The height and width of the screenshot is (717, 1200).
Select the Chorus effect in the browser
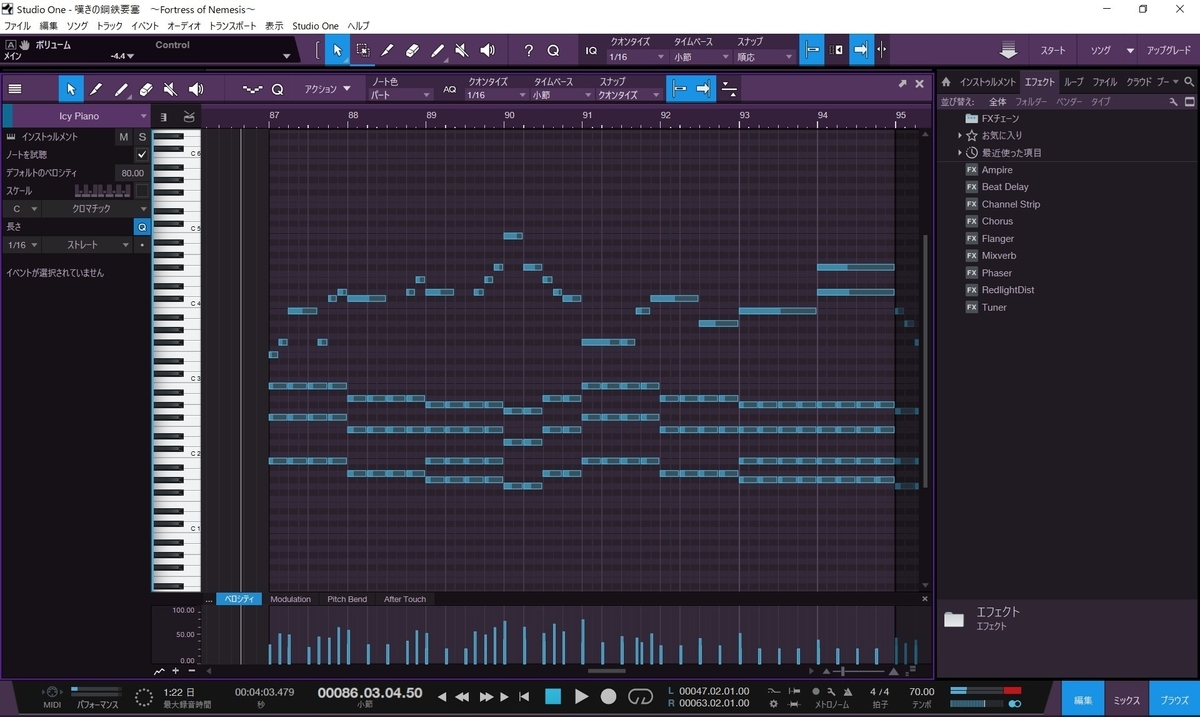point(997,221)
